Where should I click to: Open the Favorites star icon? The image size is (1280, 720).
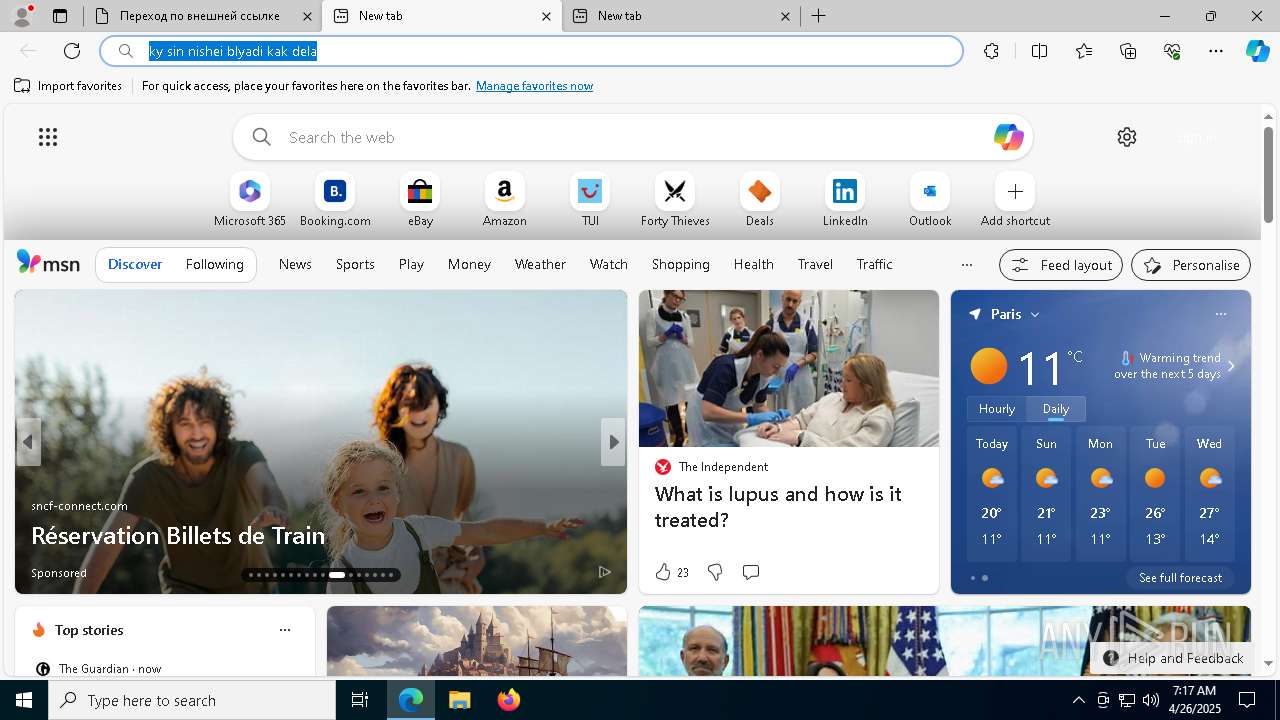(x=1084, y=51)
